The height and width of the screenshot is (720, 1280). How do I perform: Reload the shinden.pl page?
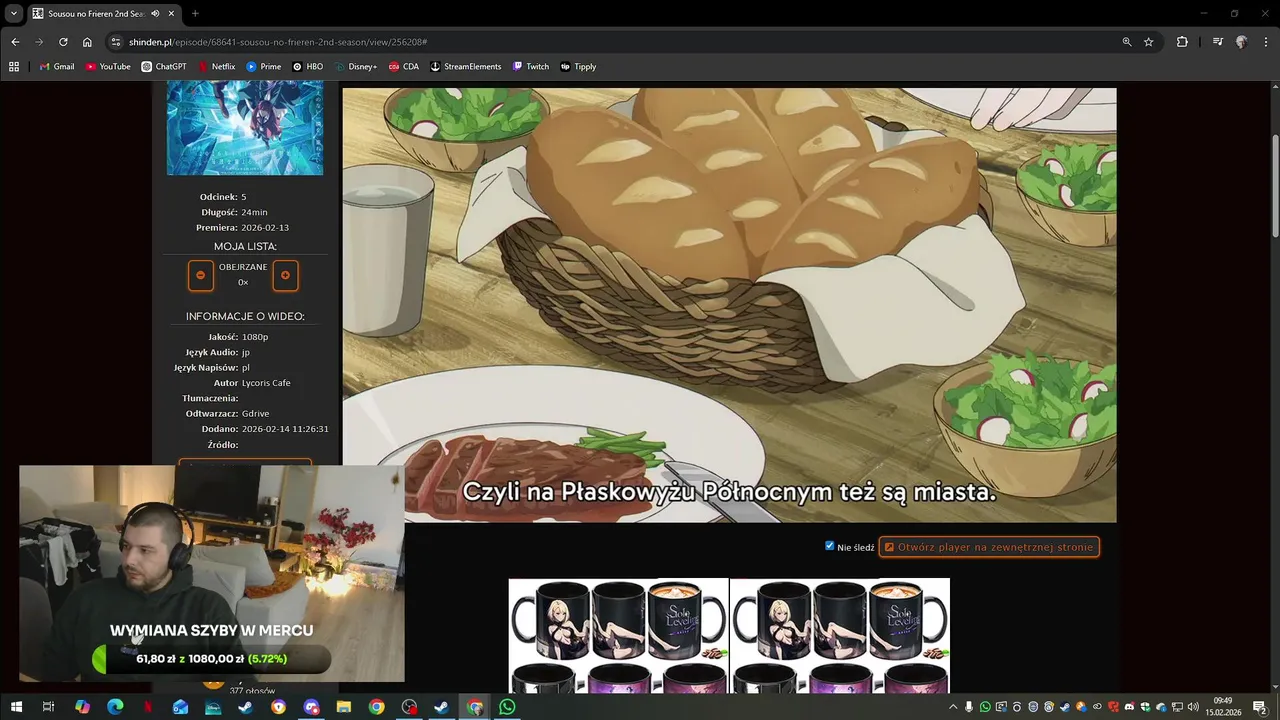tap(63, 42)
